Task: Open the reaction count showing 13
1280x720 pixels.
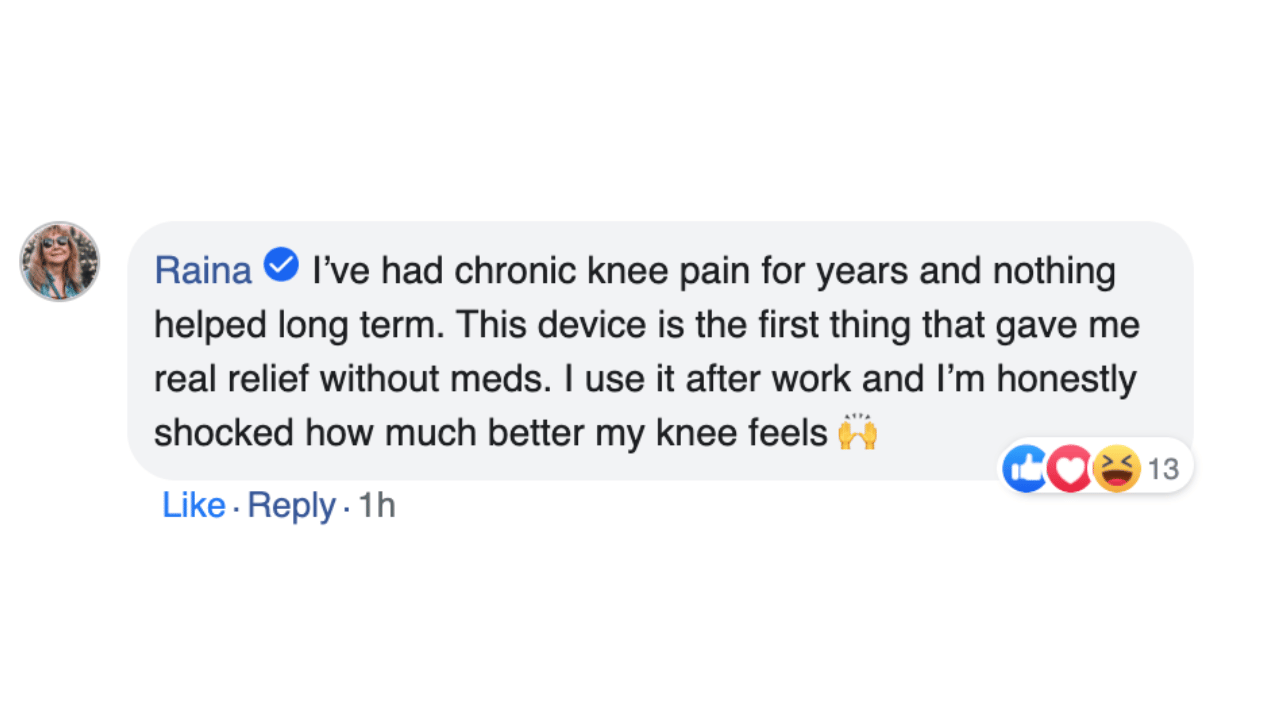Action: click(x=1162, y=468)
